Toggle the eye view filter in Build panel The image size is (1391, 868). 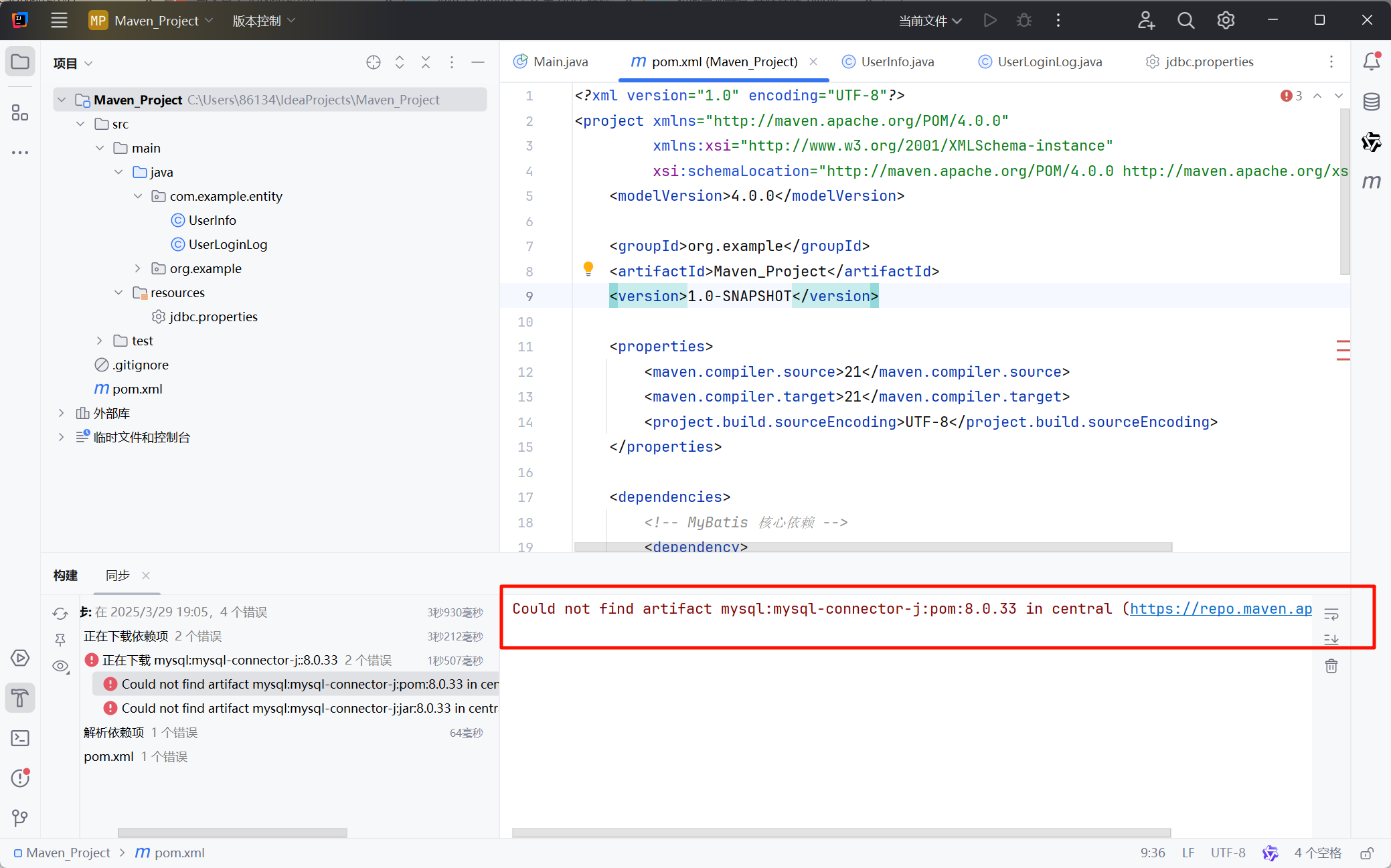[x=60, y=666]
